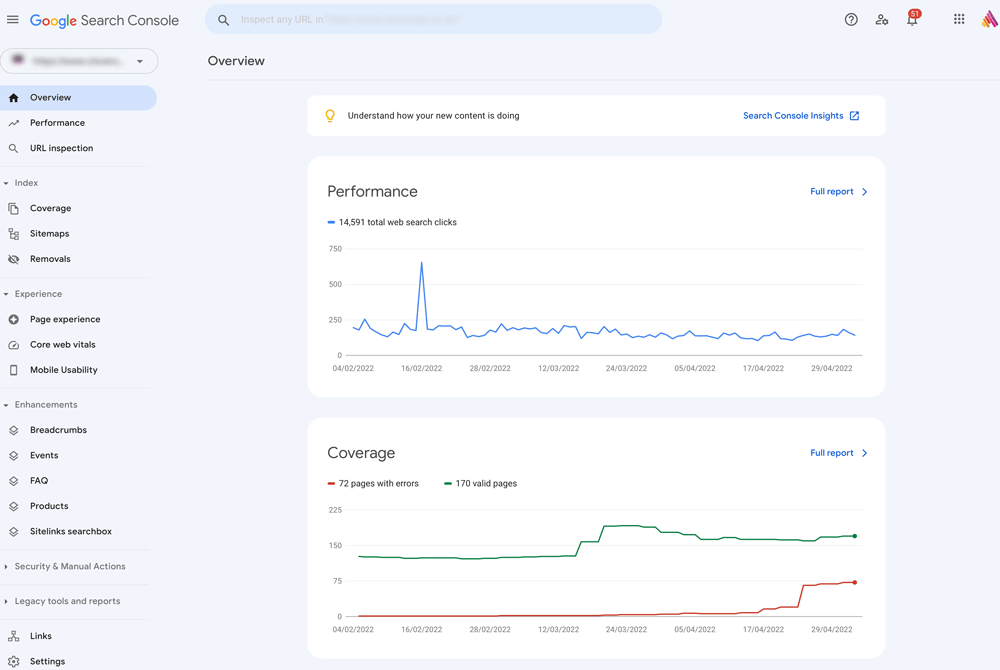The image size is (1000, 670).
Task: Toggle the 170 valid pages legend
Action: 480,484
